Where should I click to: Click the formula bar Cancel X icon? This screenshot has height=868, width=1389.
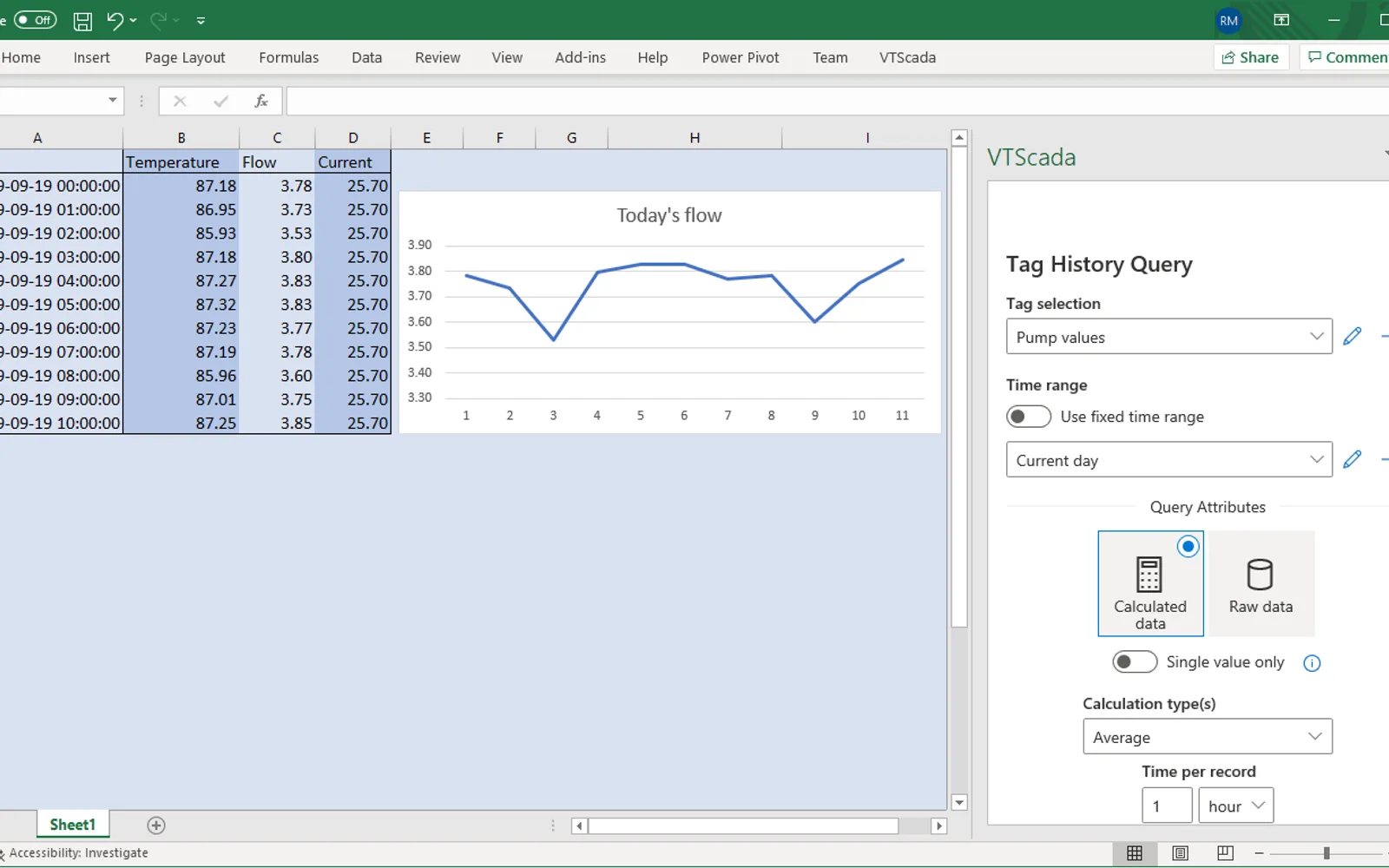tap(180, 102)
